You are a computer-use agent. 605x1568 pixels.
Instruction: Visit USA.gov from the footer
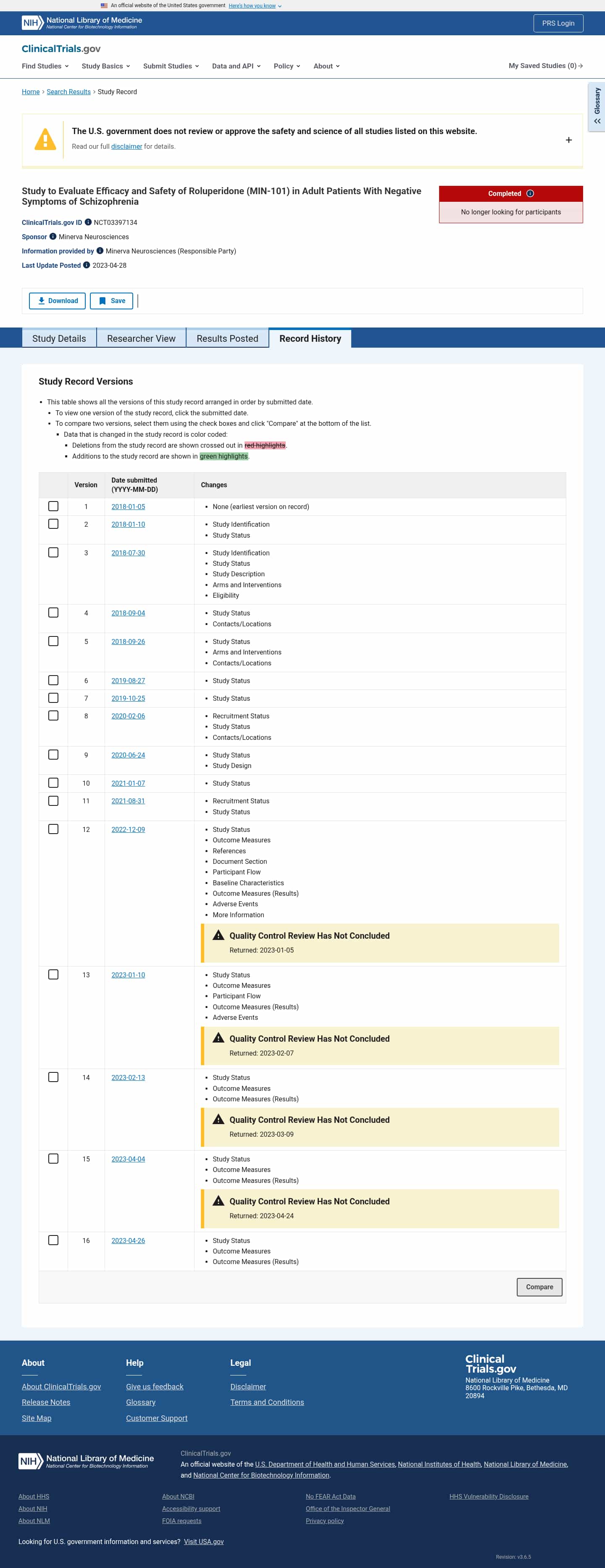pyautogui.click(x=204, y=1542)
